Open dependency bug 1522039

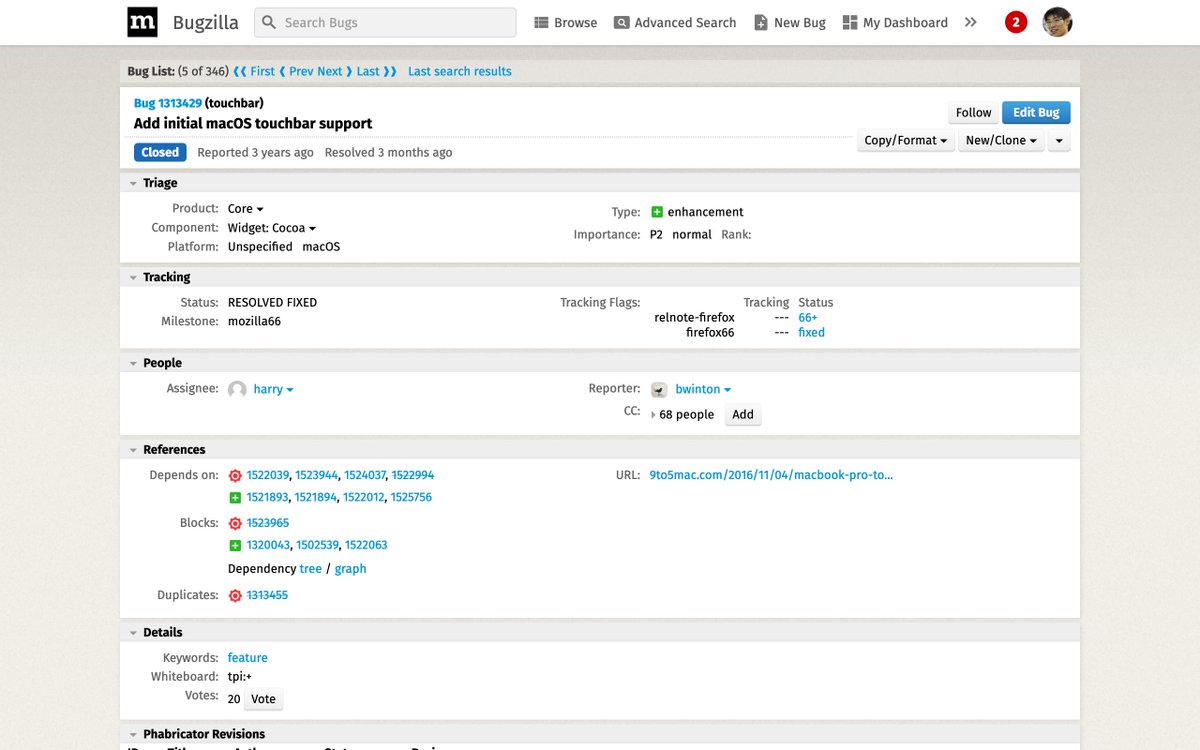(x=268, y=475)
